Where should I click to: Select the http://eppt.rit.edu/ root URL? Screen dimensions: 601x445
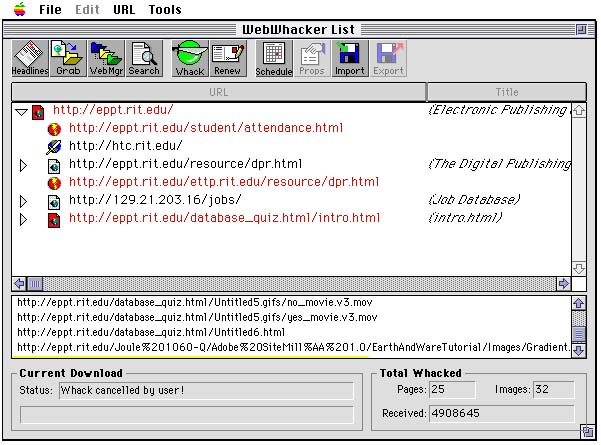[113, 110]
